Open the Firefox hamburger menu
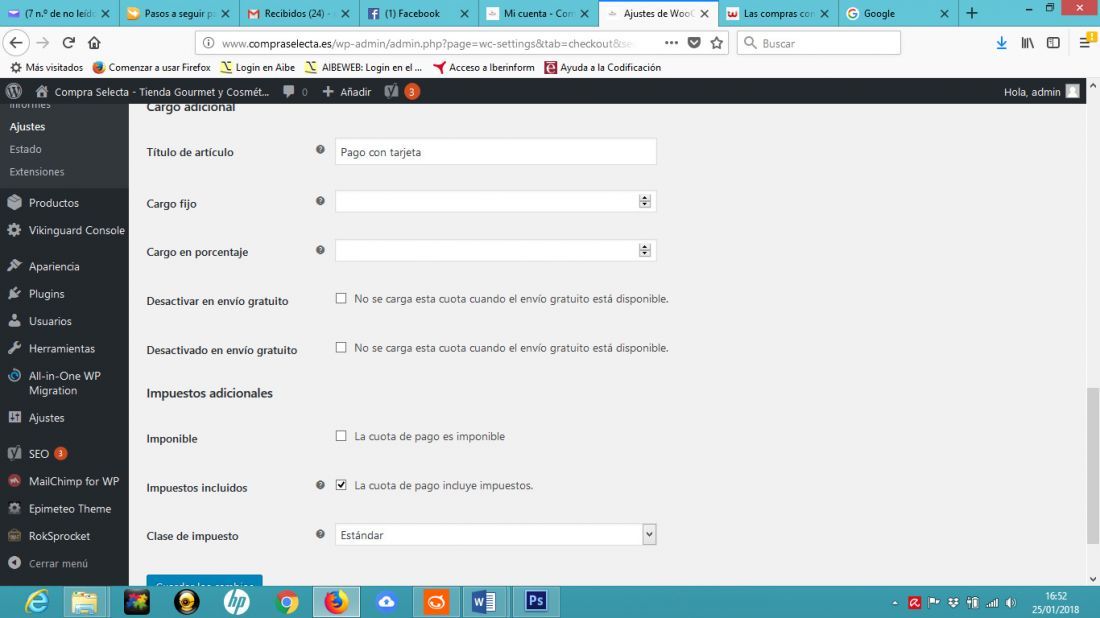This screenshot has height=618, width=1100. click(1085, 43)
